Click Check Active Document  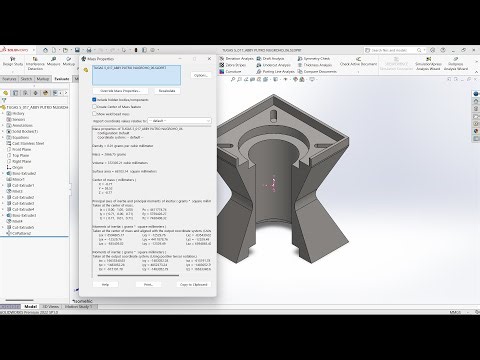(x=358, y=61)
